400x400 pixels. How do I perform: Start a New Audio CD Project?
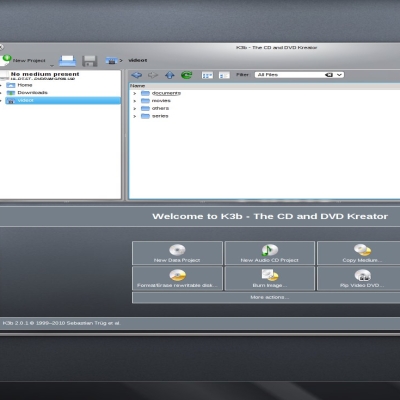[270, 253]
